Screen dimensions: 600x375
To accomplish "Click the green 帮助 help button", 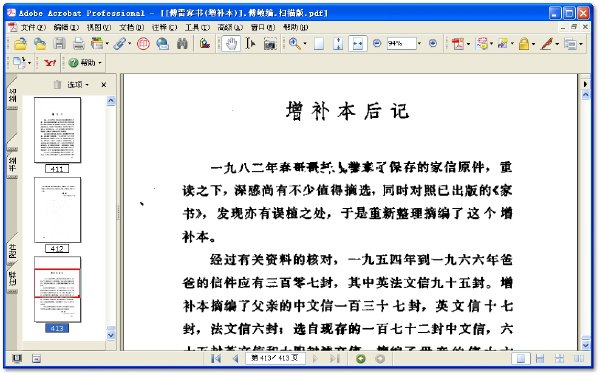I will [85, 63].
